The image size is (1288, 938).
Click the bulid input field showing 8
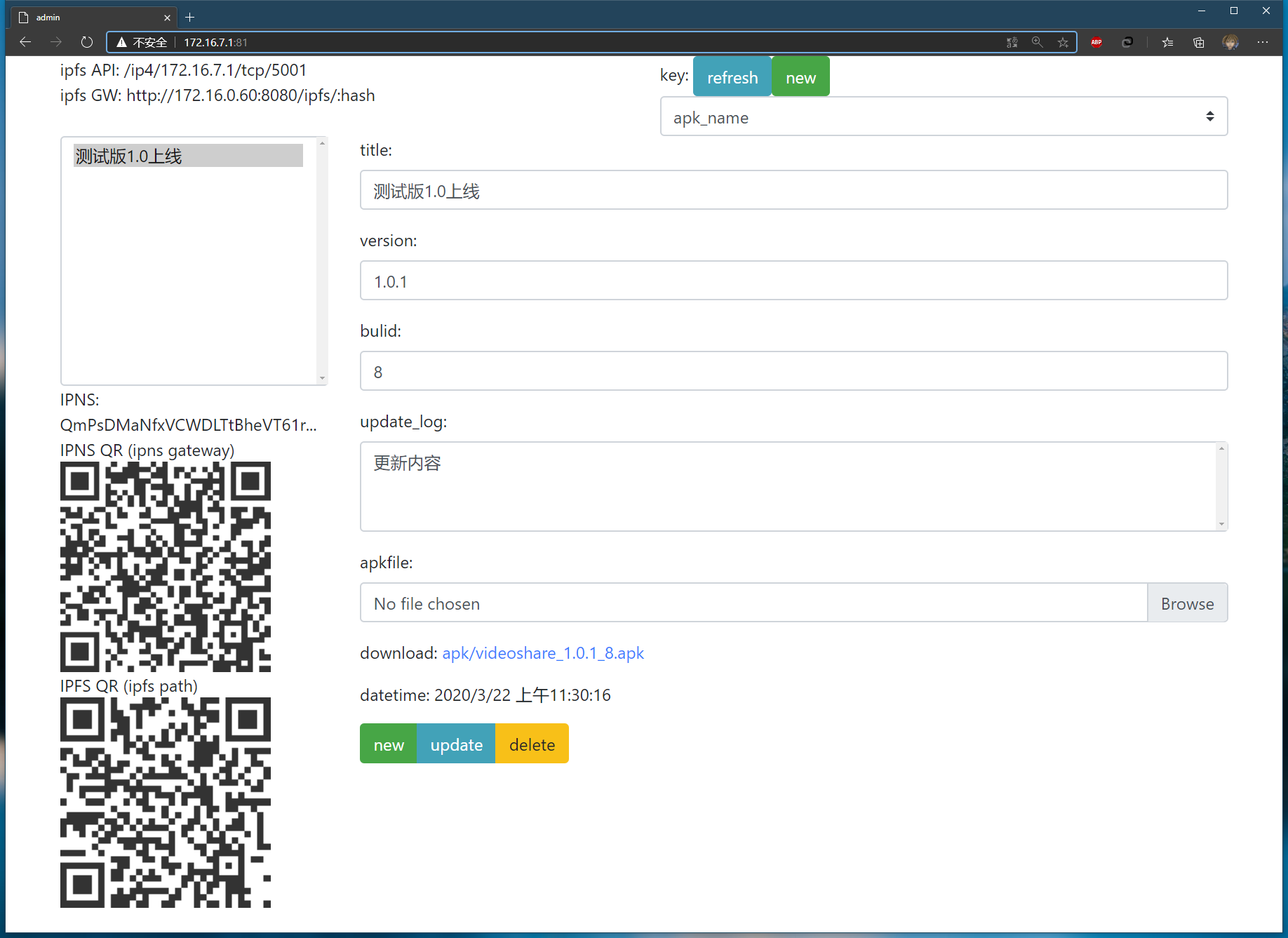793,371
